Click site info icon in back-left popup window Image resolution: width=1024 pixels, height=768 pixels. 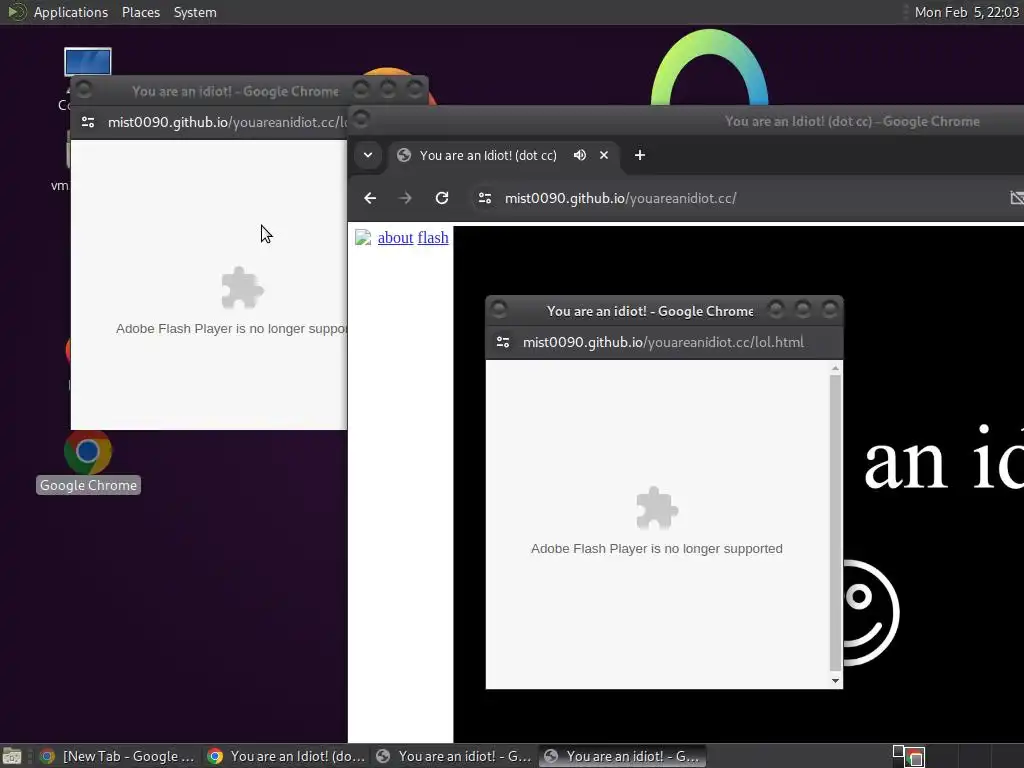tap(88, 122)
